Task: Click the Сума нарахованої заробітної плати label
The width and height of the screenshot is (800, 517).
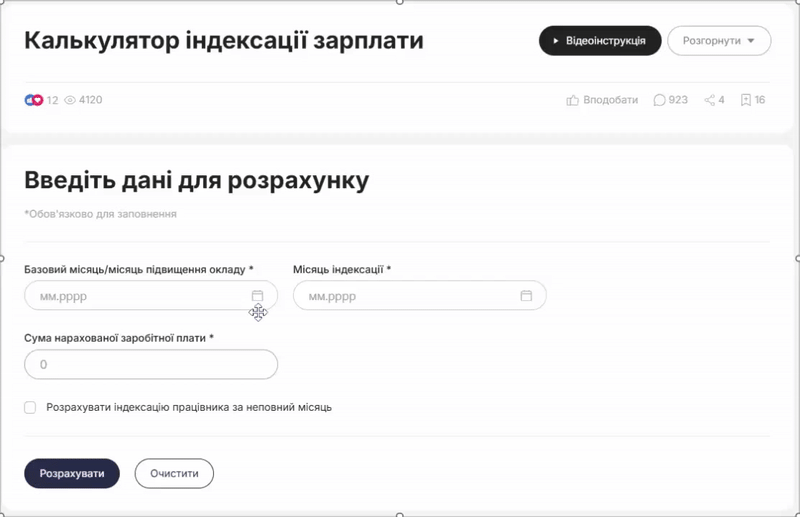Action: pyautogui.click(x=119, y=338)
